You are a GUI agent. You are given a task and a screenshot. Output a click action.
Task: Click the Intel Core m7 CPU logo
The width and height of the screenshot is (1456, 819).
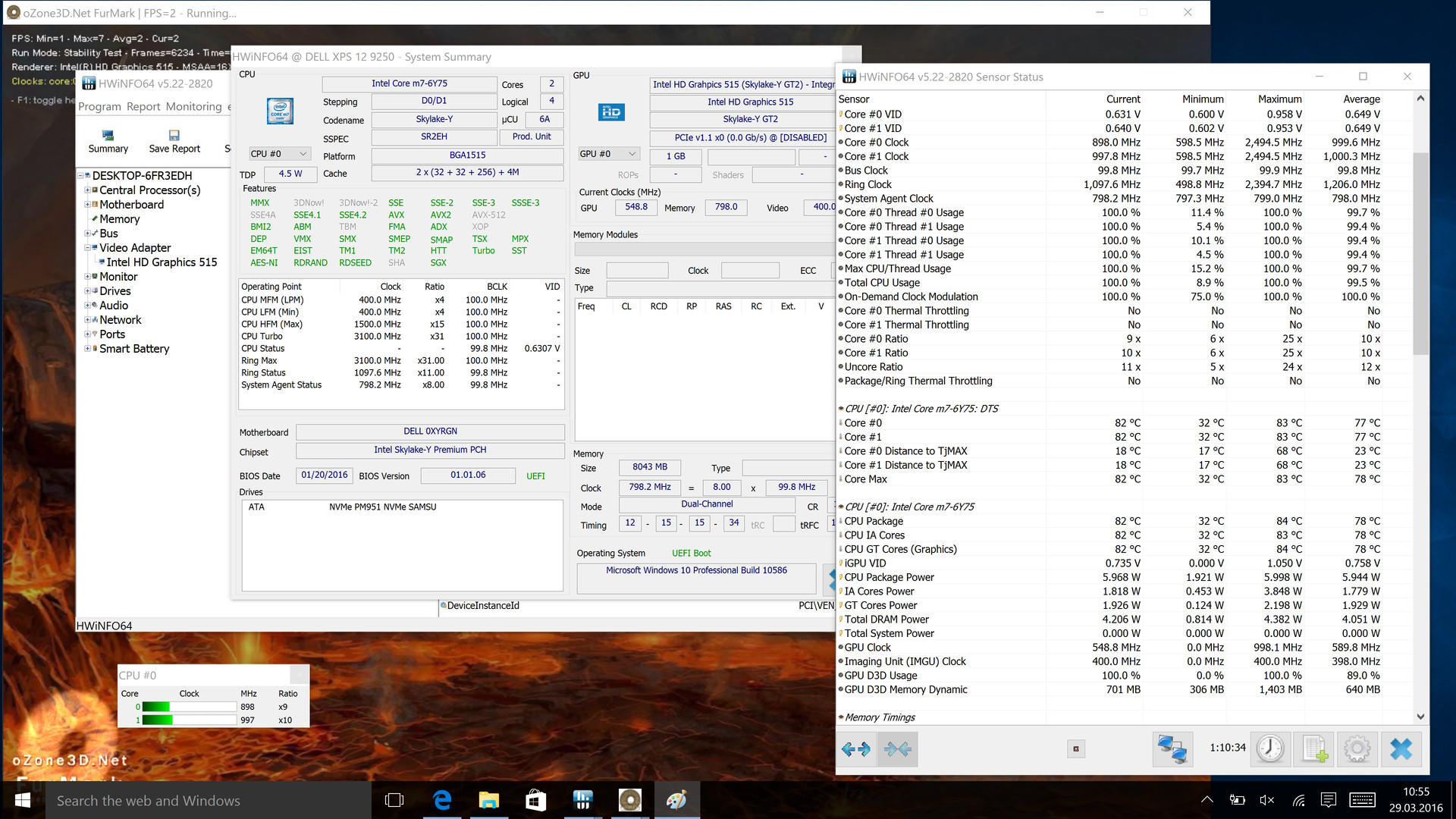(280, 111)
